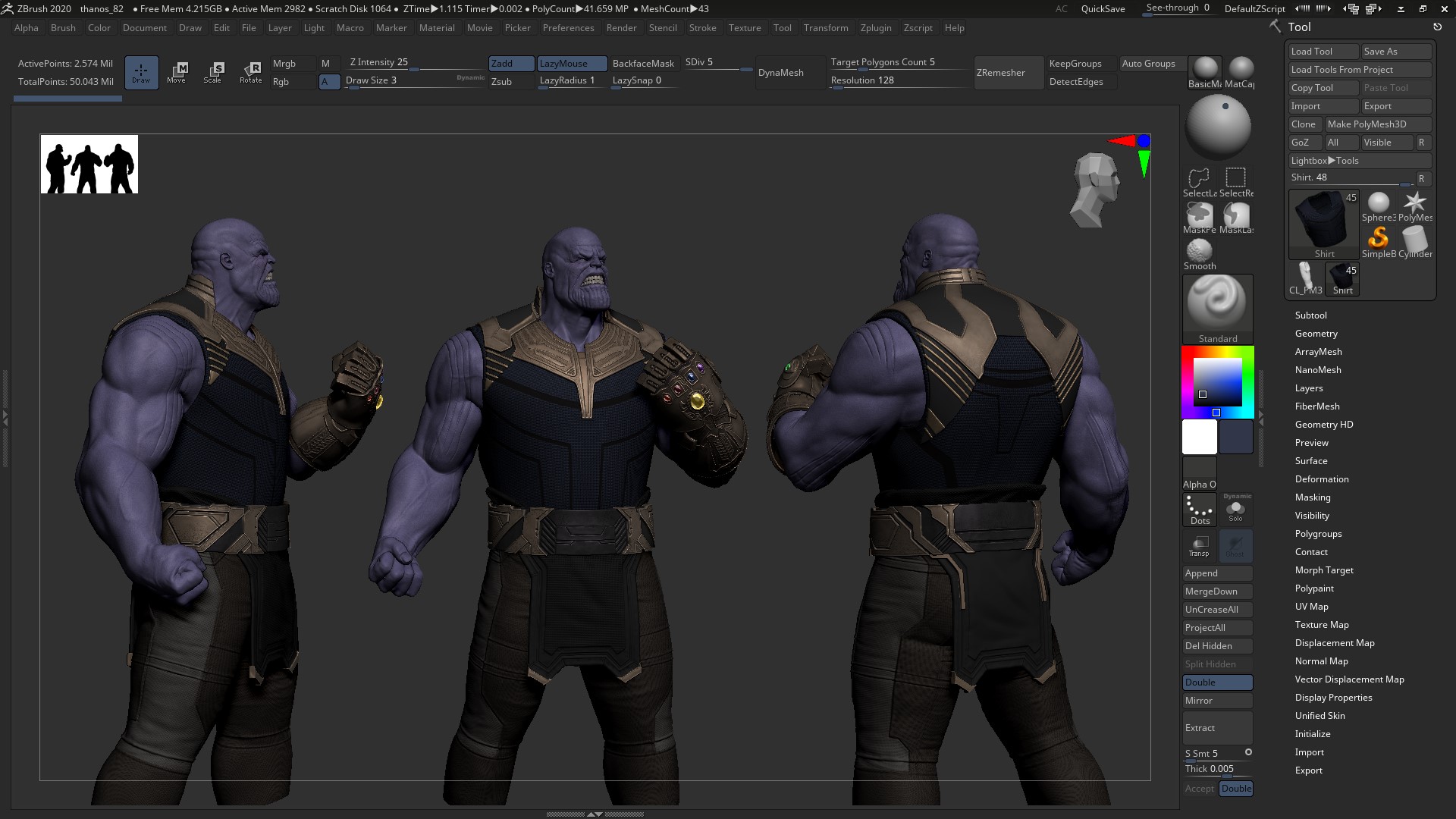Toggle KeepGroups for ZRemesher

[x=1081, y=64]
